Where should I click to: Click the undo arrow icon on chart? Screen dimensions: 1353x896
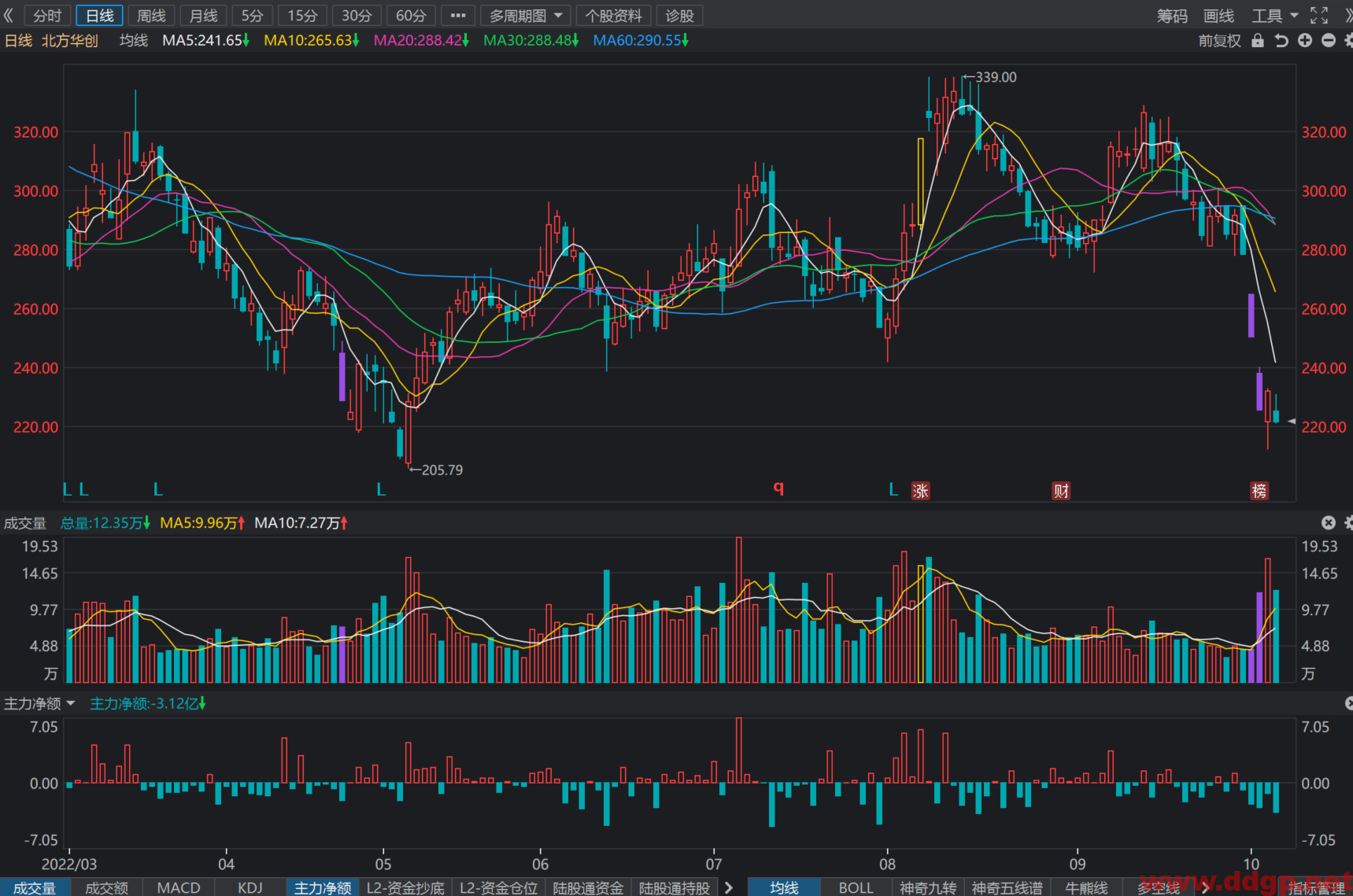(x=1281, y=40)
